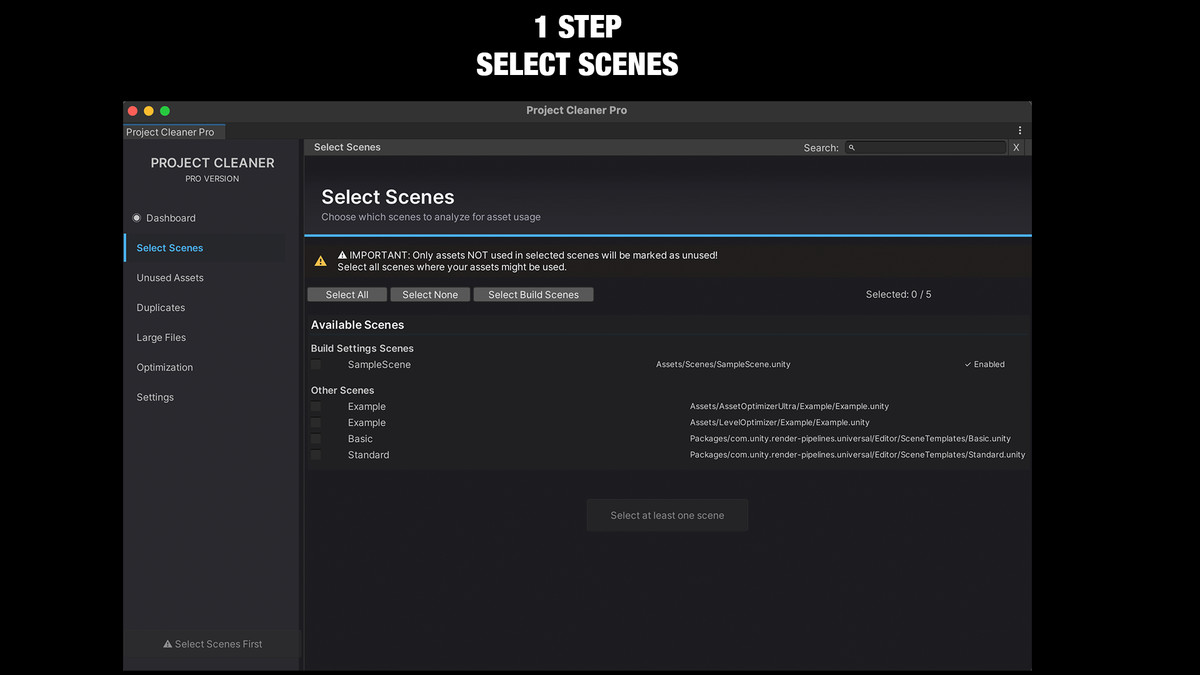Image resolution: width=1200 pixels, height=675 pixels.
Task: Select the AssetOptimizerUltra Example scene checkbox
Action: point(316,406)
